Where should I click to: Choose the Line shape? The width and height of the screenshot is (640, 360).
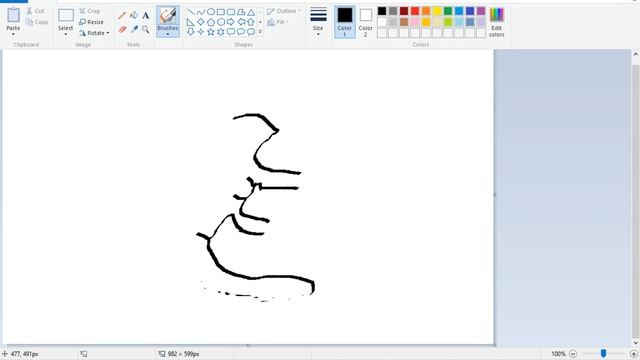191,12
